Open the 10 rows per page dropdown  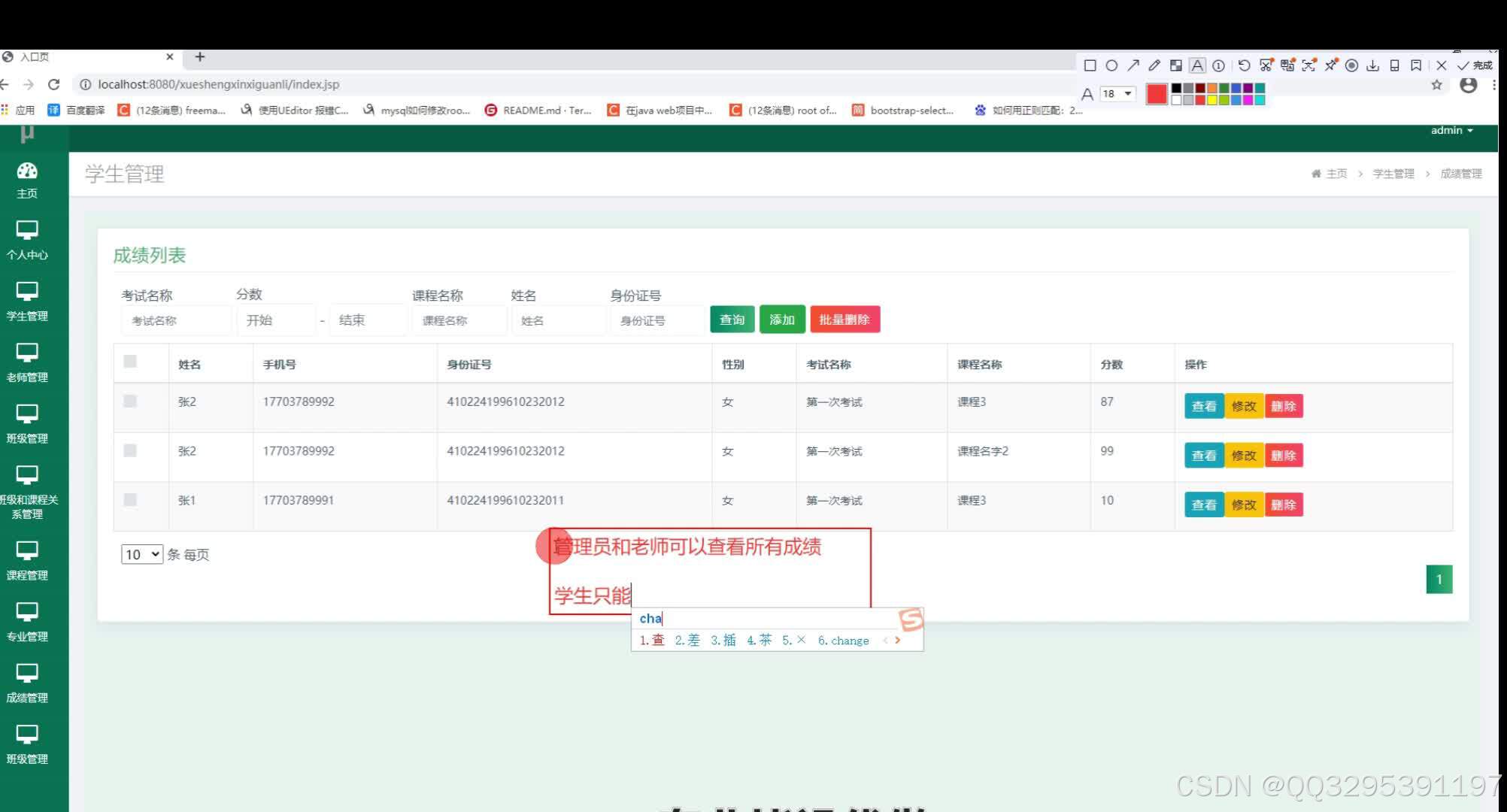tap(142, 554)
